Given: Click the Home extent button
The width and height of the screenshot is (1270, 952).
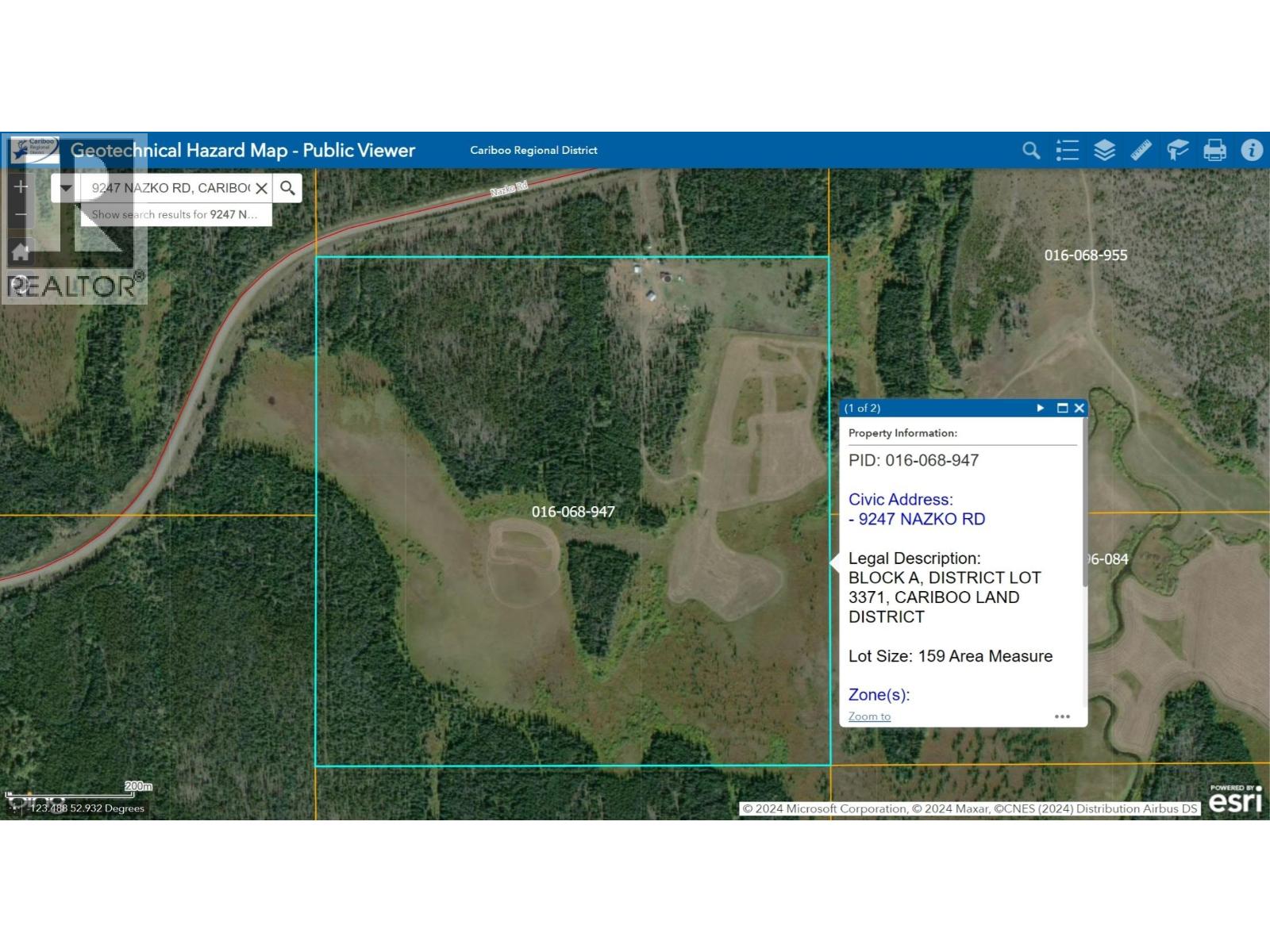Looking at the screenshot, I should (x=19, y=251).
